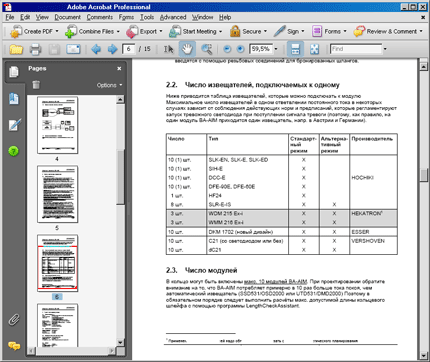
Task: Open the Tools menu
Action: tap(147, 17)
